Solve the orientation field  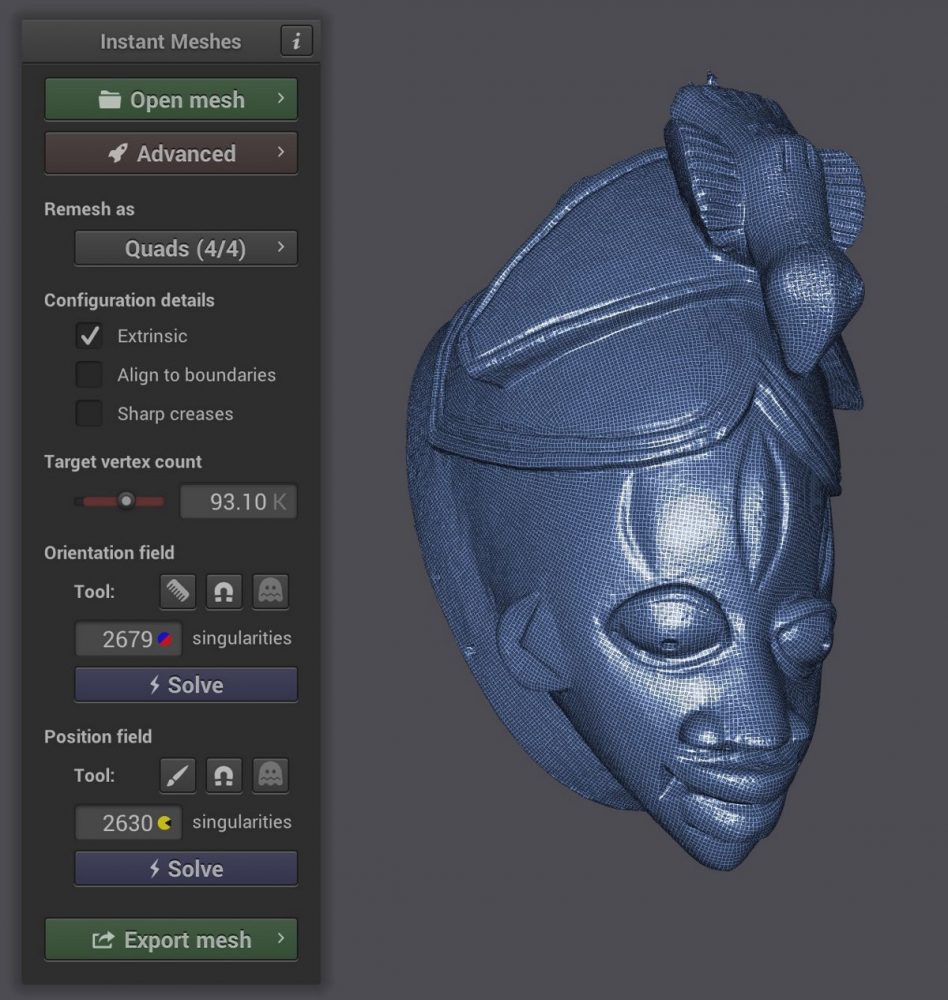click(186, 685)
